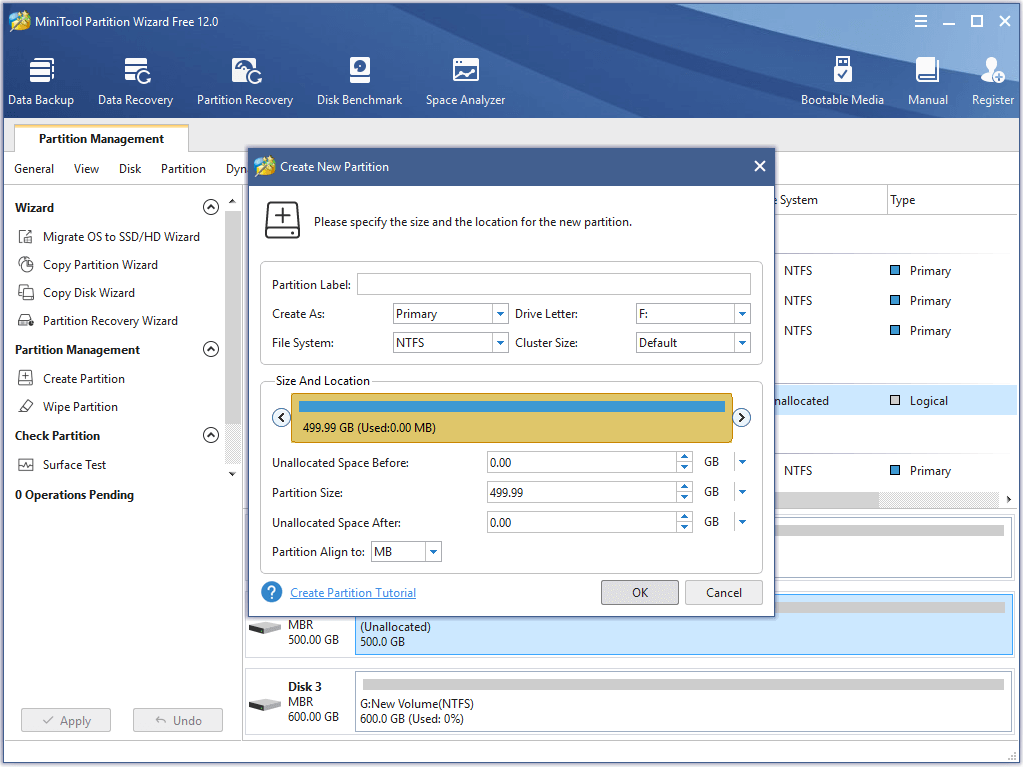Open the Drive Letter dropdown
The height and width of the screenshot is (767, 1023).
click(x=742, y=314)
